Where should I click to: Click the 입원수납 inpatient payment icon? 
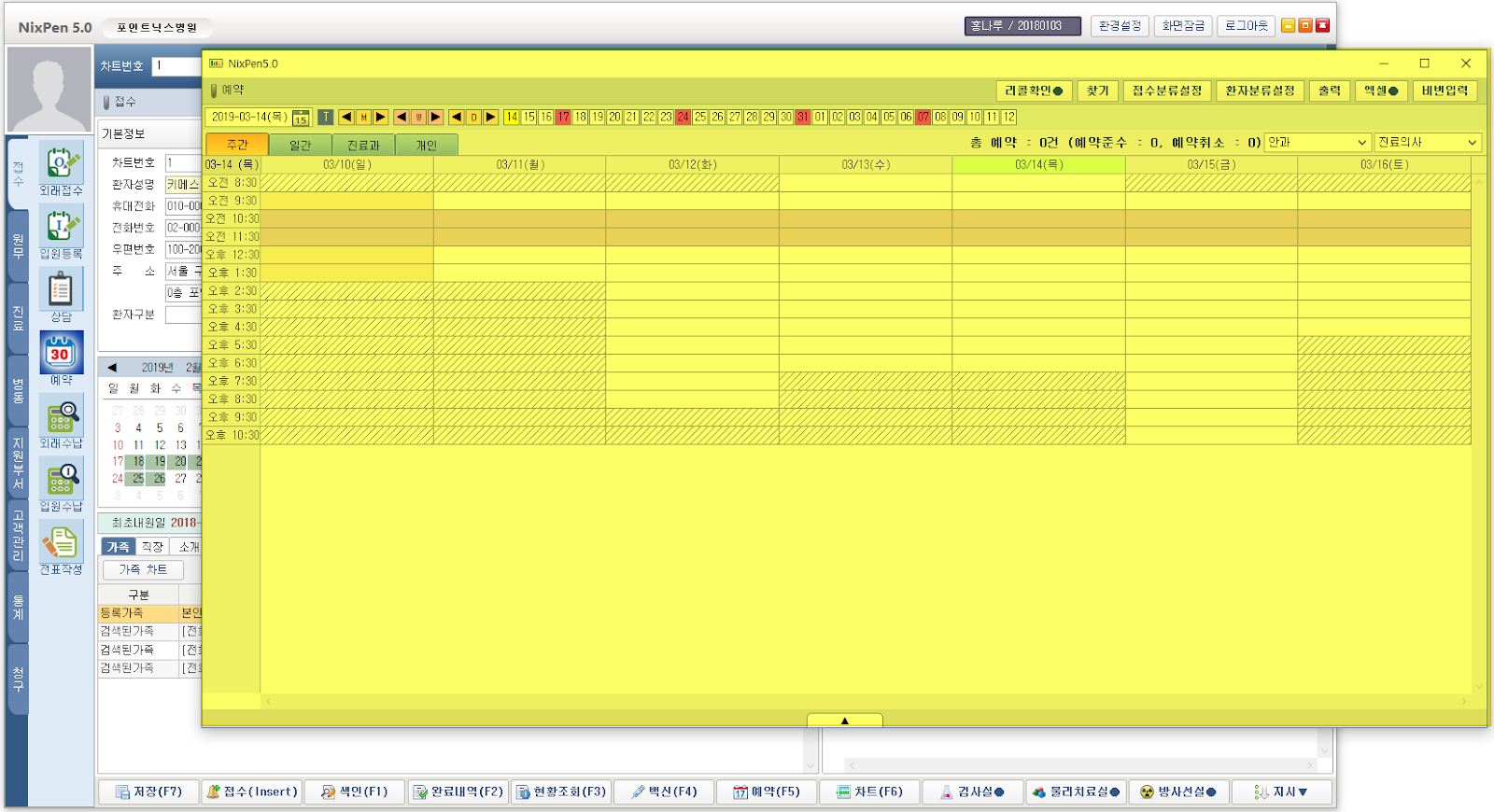61,480
